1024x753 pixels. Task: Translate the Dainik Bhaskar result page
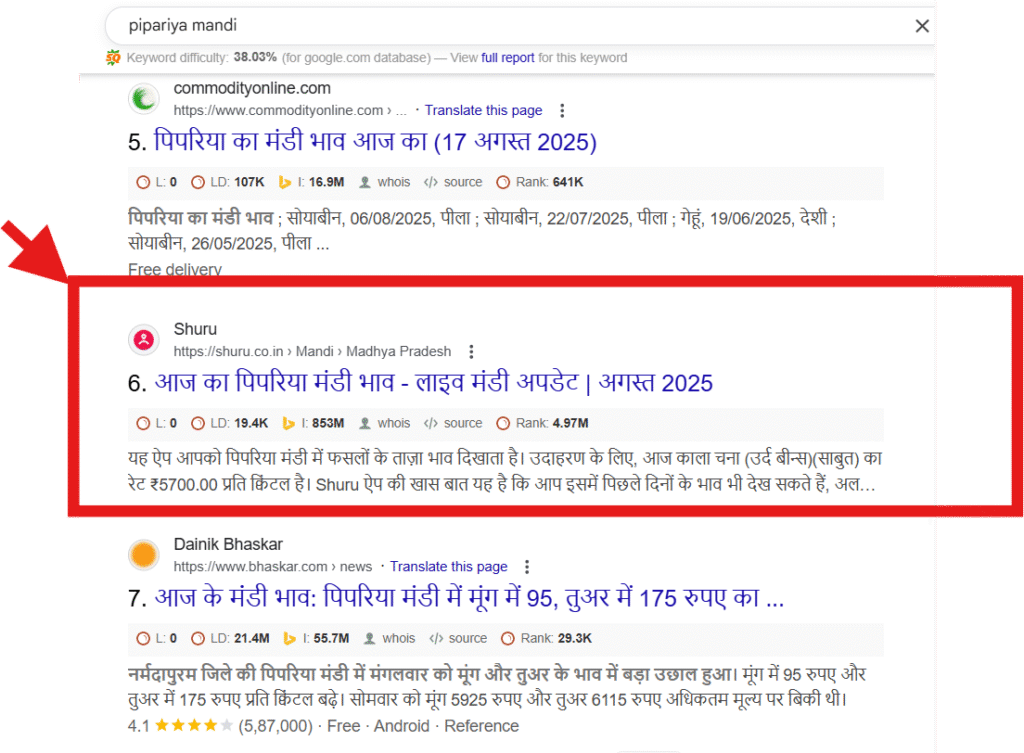coord(449,566)
